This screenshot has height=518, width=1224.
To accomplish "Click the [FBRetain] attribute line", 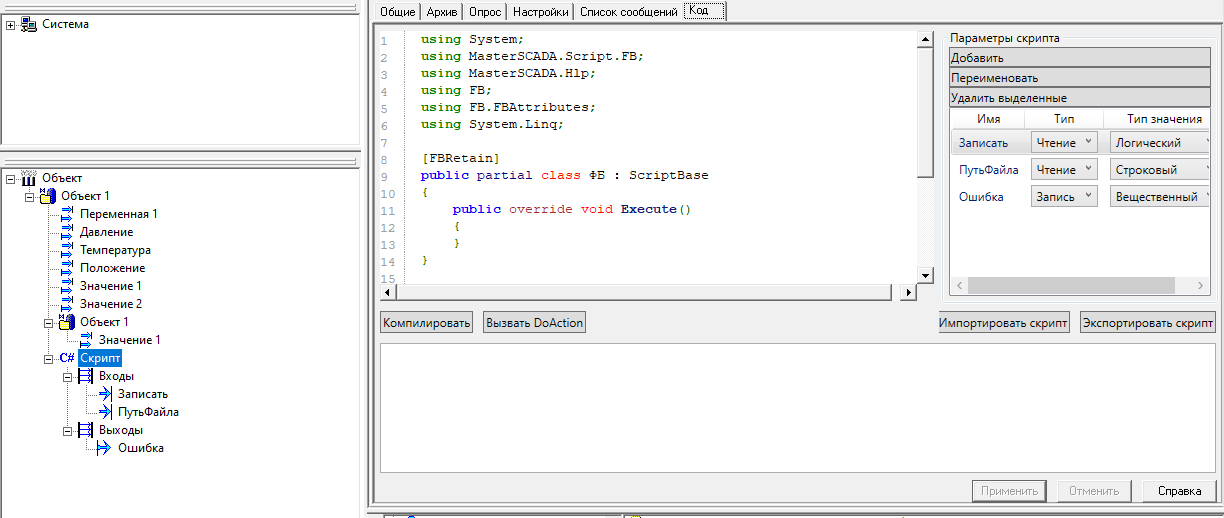I will 460,158.
